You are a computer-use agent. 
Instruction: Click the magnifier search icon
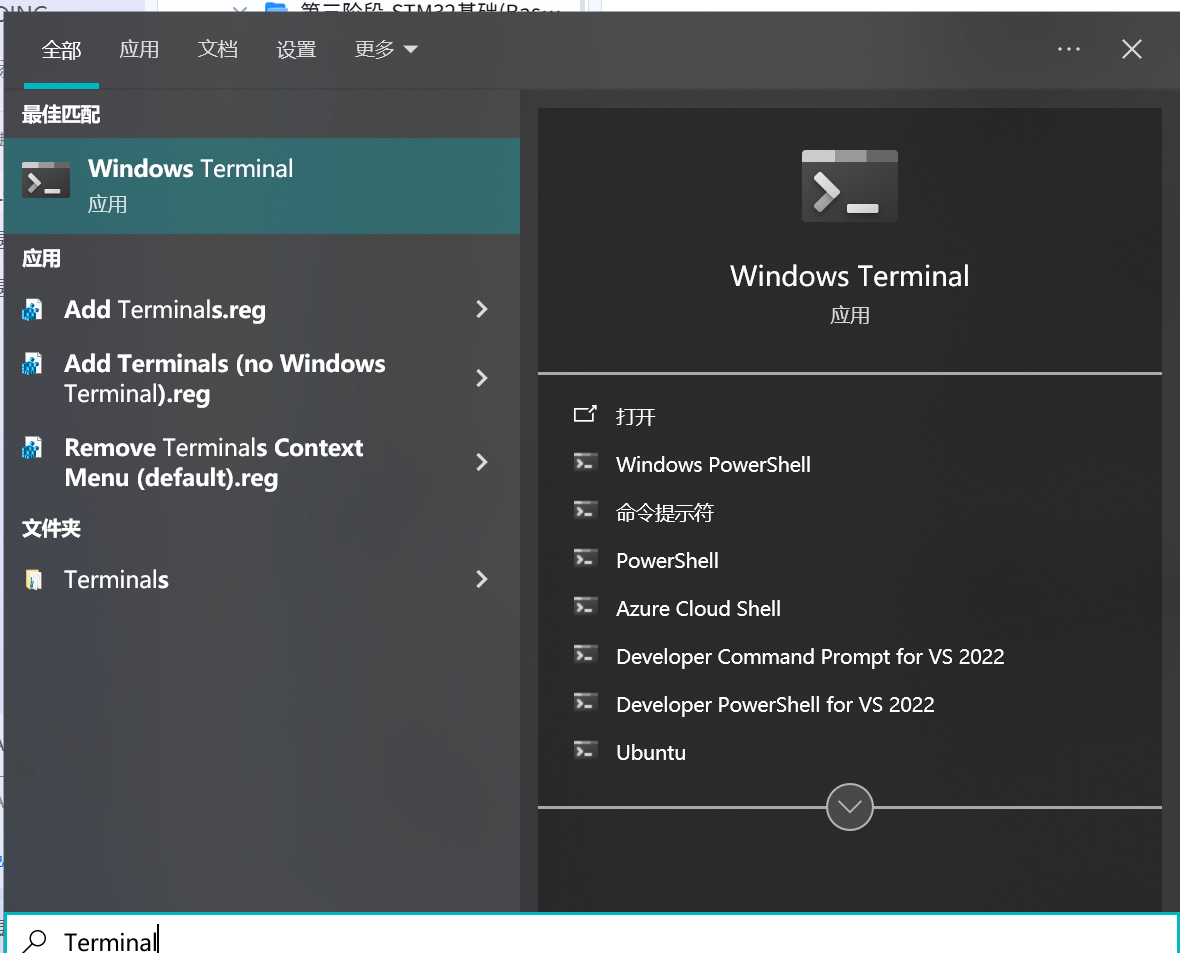[x=35, y=940]
